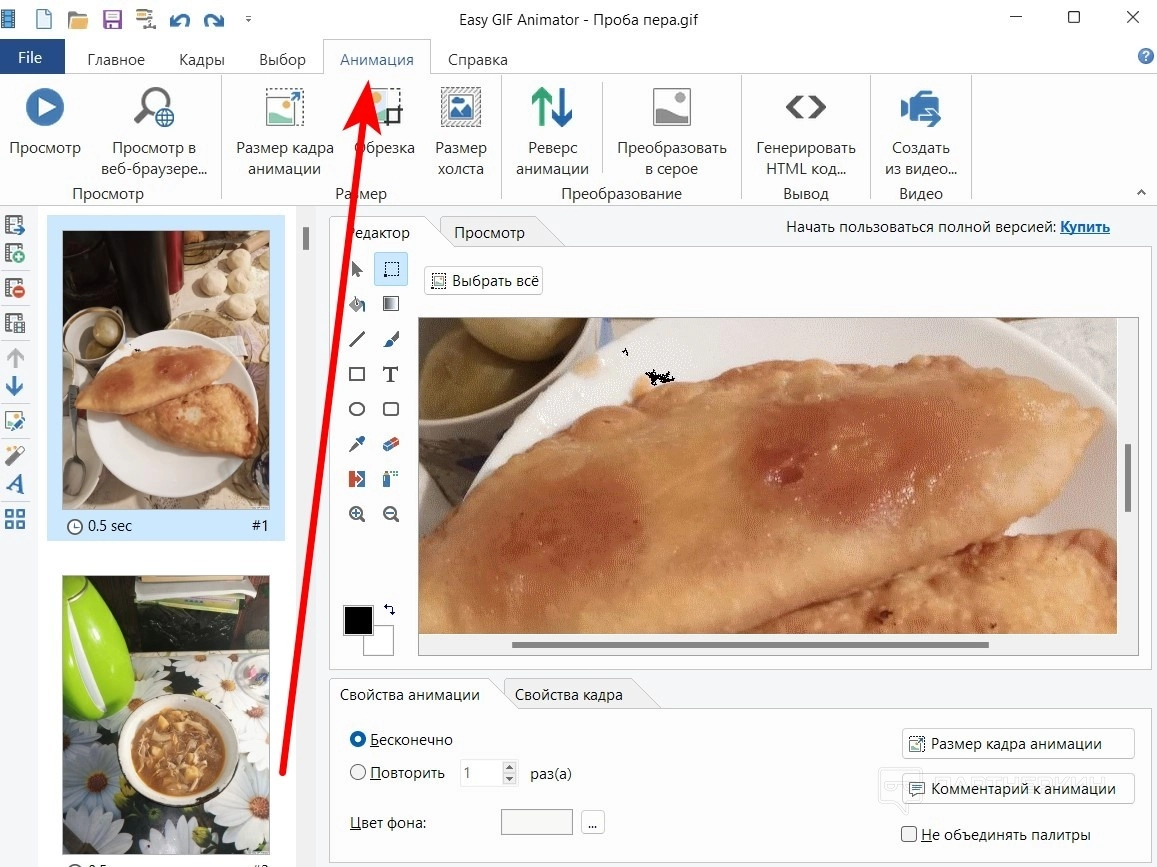Zoom in on the editor canvas
Screen dimensions: 1157x867
[357, 514]
